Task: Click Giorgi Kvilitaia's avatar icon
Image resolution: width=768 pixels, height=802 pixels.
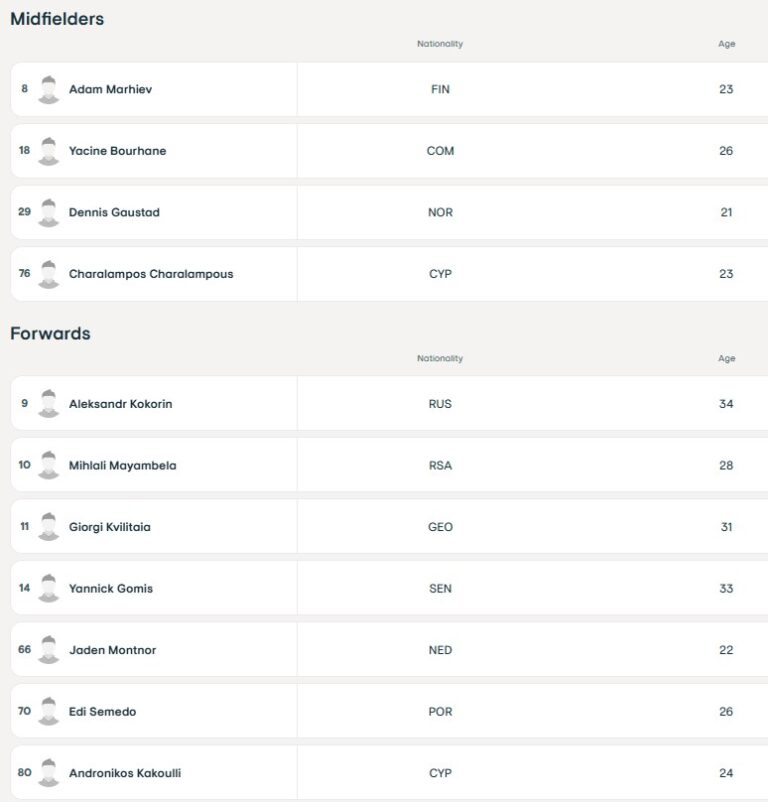Action: click(48, 527)
